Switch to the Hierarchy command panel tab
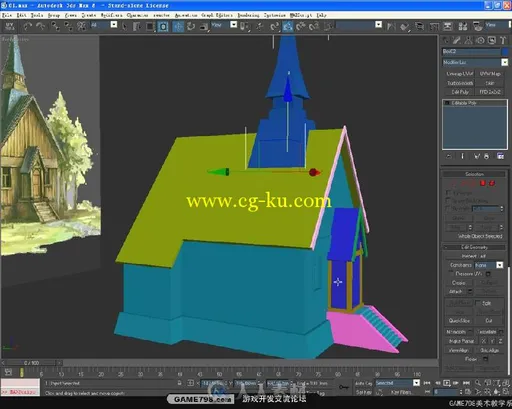 (x=468, y=41)
